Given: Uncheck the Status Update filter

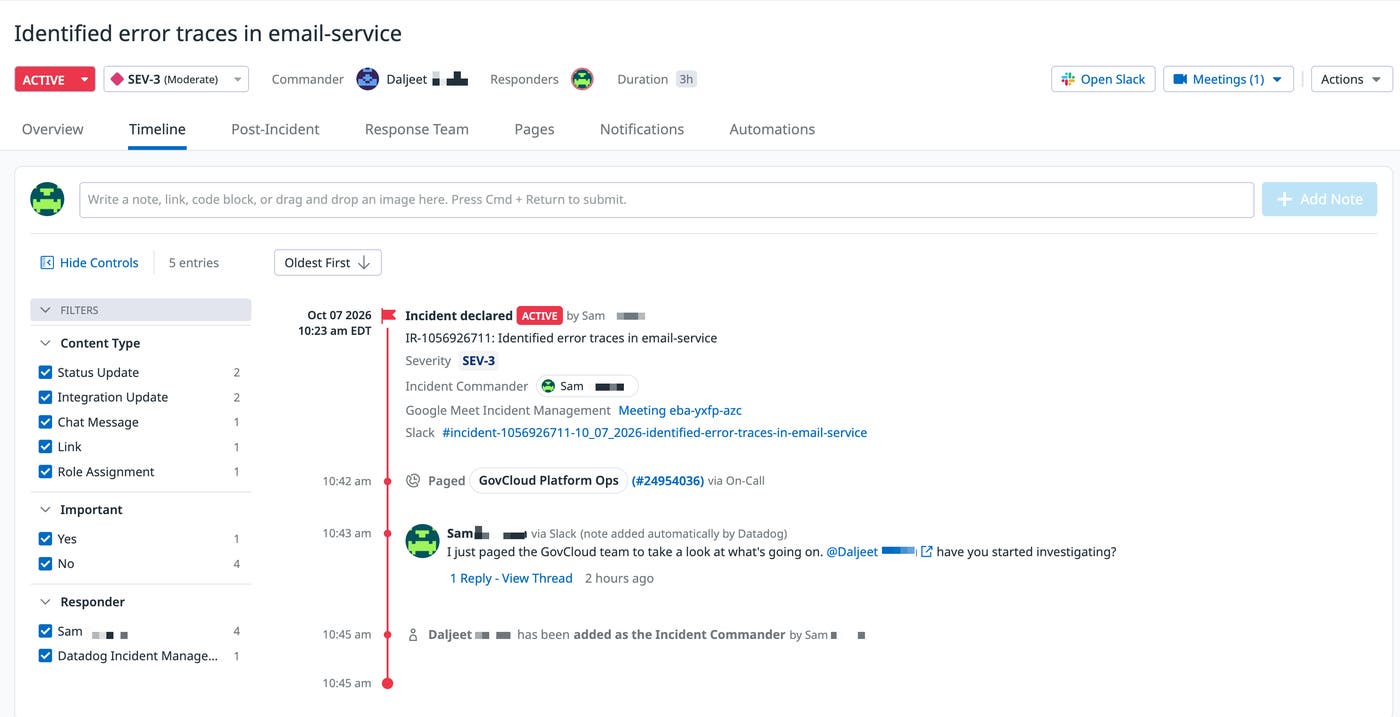Looking at the screenshot, I should (45, 372).
